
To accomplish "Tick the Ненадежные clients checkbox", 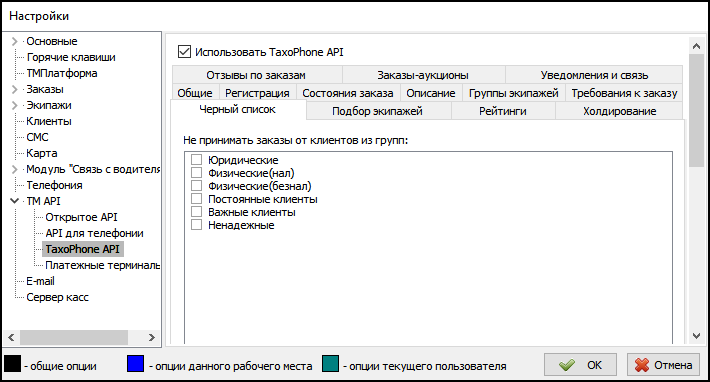I will point(196,225).
